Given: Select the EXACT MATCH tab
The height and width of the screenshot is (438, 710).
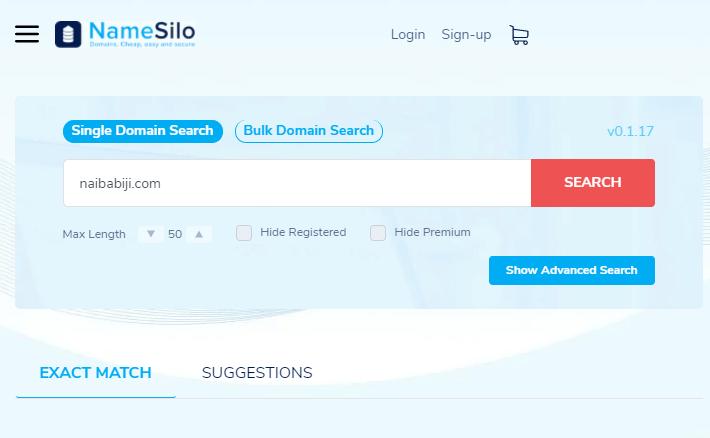Looking at the screenshot, I should click(96, 373).
